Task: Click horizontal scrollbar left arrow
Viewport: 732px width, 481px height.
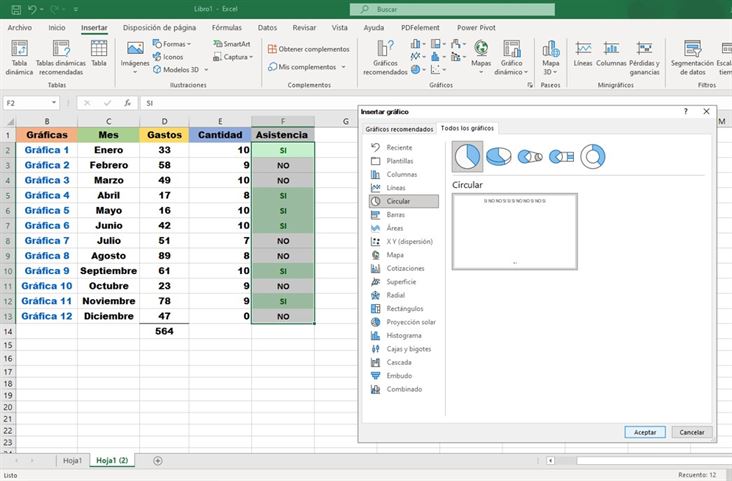Action: click(x=550, y=460)
